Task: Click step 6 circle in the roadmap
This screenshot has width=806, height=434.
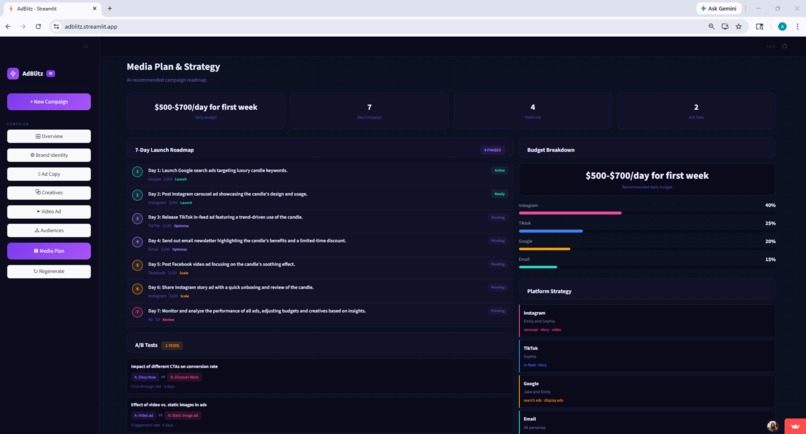Action: (x=137, y=288)
